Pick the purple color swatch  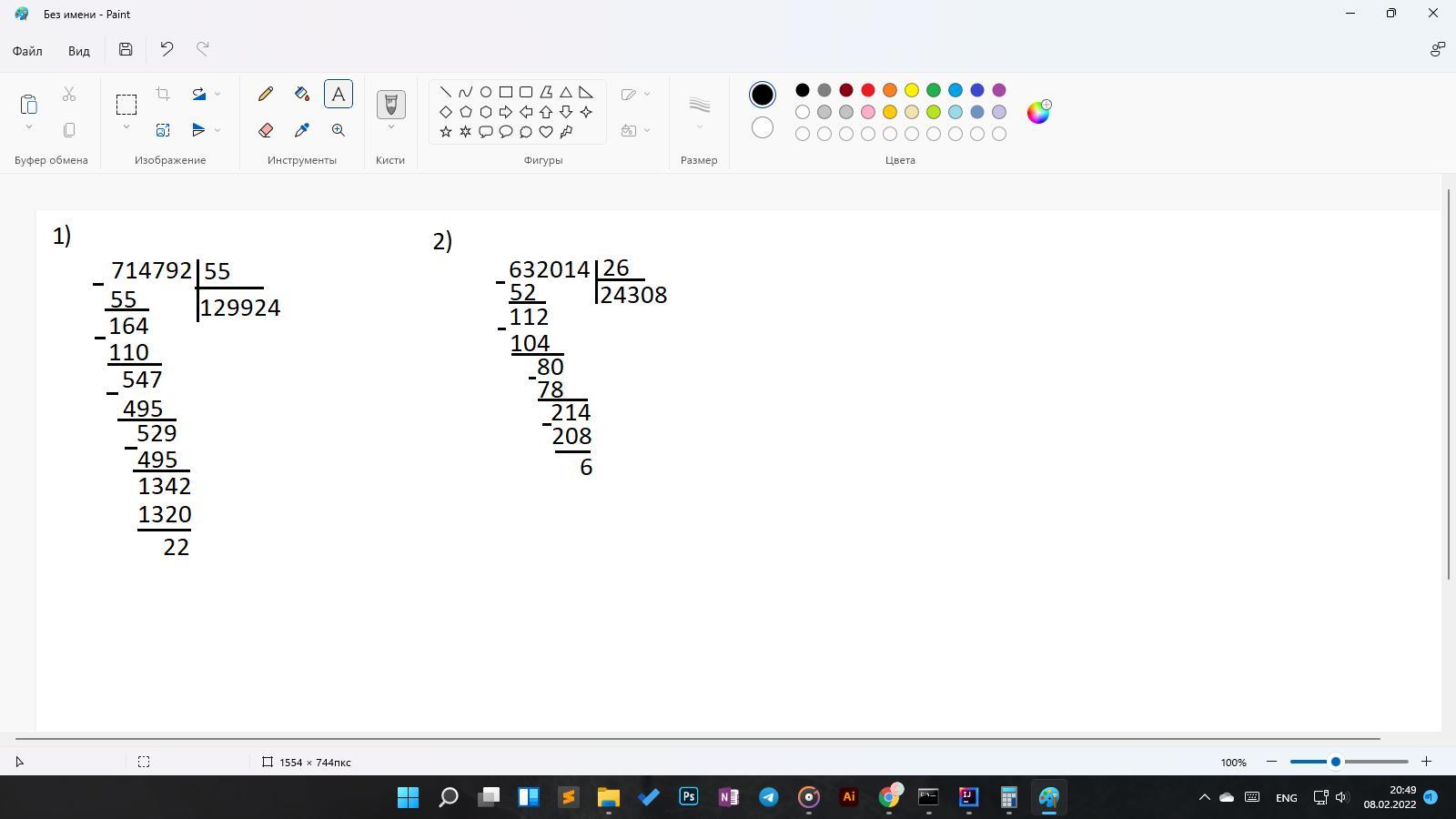(x=999, y=90)
